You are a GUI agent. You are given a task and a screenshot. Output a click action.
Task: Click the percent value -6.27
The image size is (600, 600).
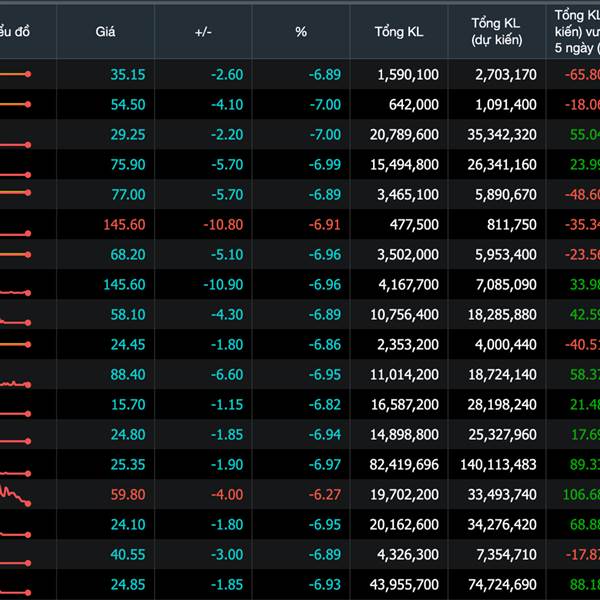pos(321,494)
